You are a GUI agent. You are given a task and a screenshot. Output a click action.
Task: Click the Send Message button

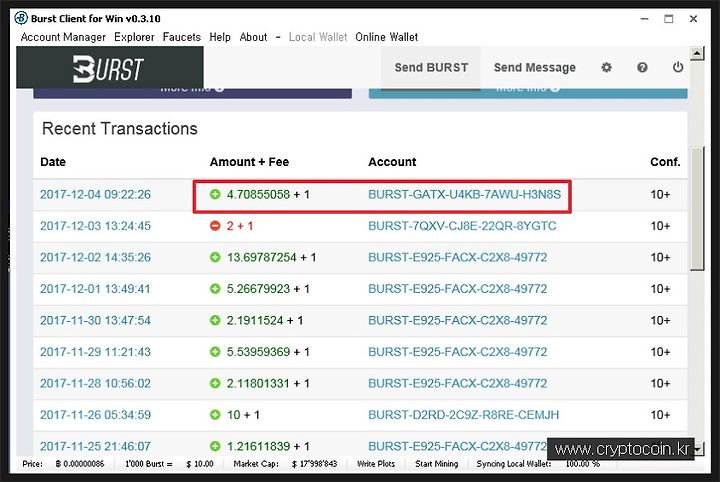click(x=534, y=67)
